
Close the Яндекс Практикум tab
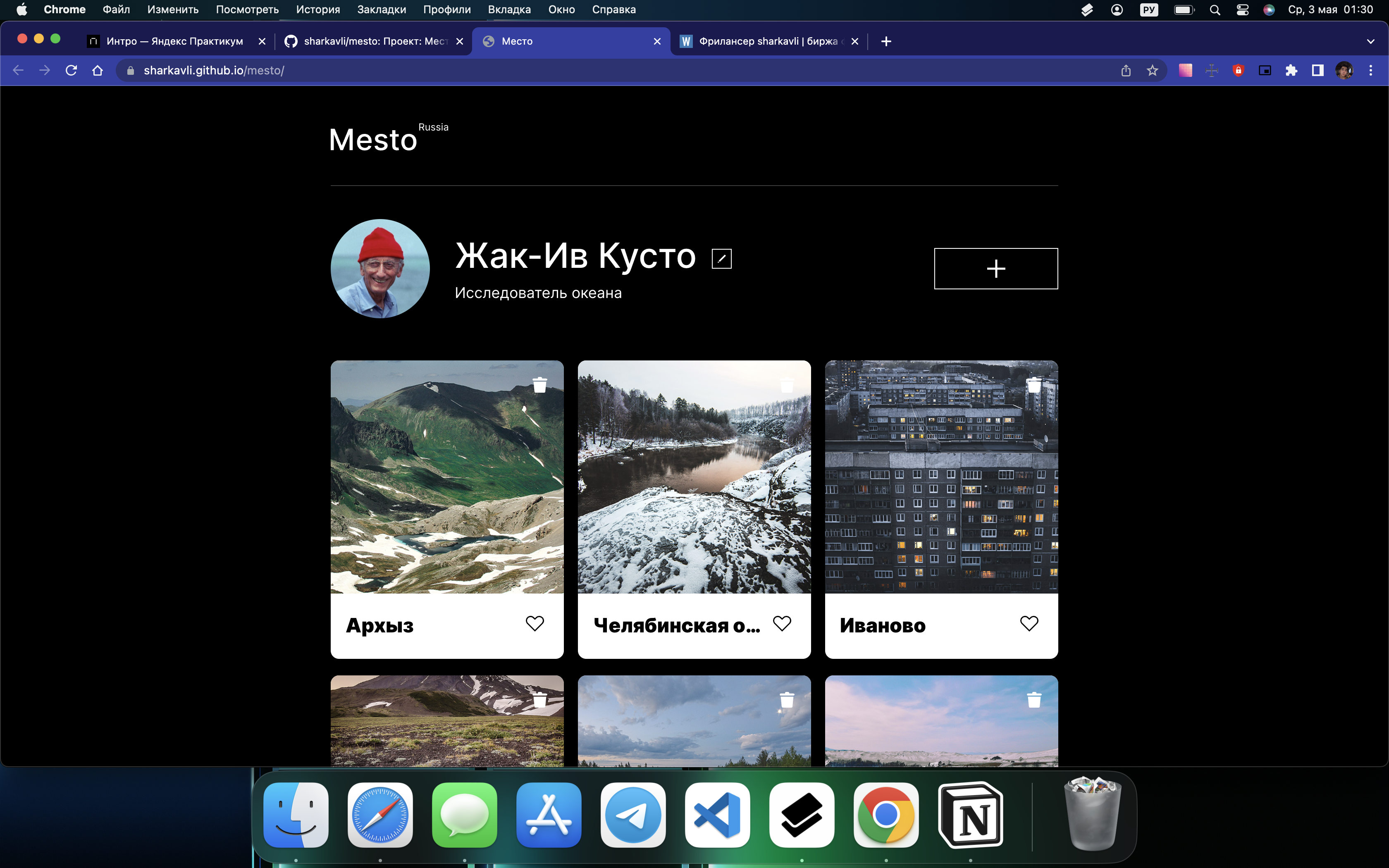[x=262, y=41]
